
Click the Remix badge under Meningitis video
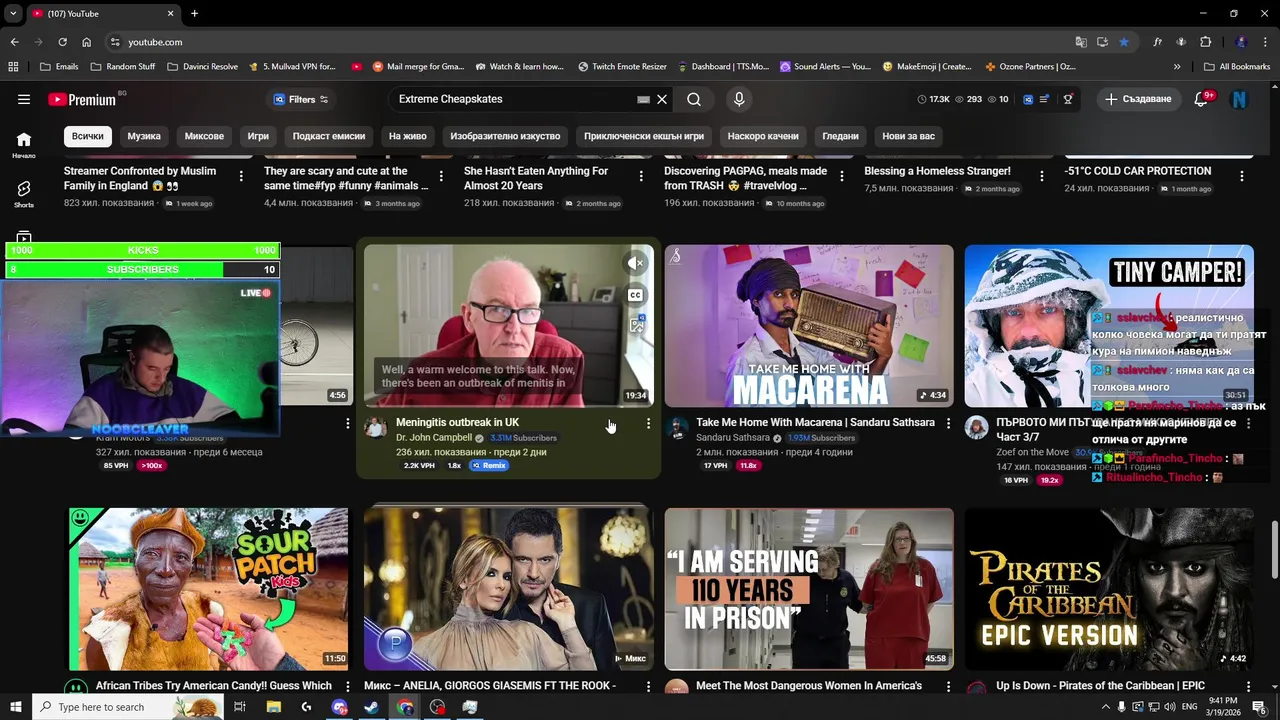tap(489, 465)
